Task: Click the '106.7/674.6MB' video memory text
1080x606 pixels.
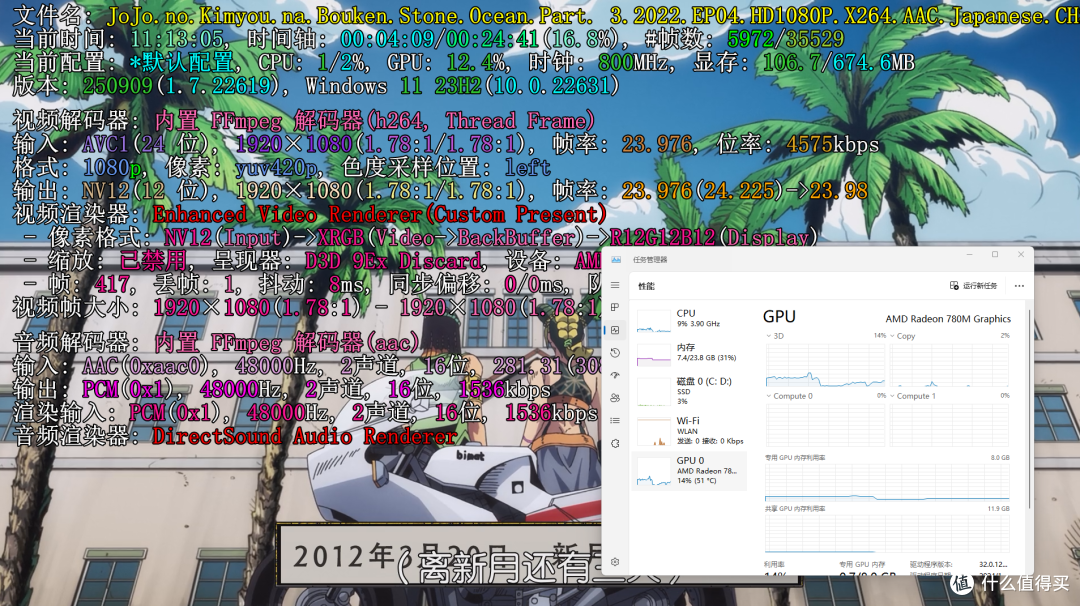Action: pos(838,63)
